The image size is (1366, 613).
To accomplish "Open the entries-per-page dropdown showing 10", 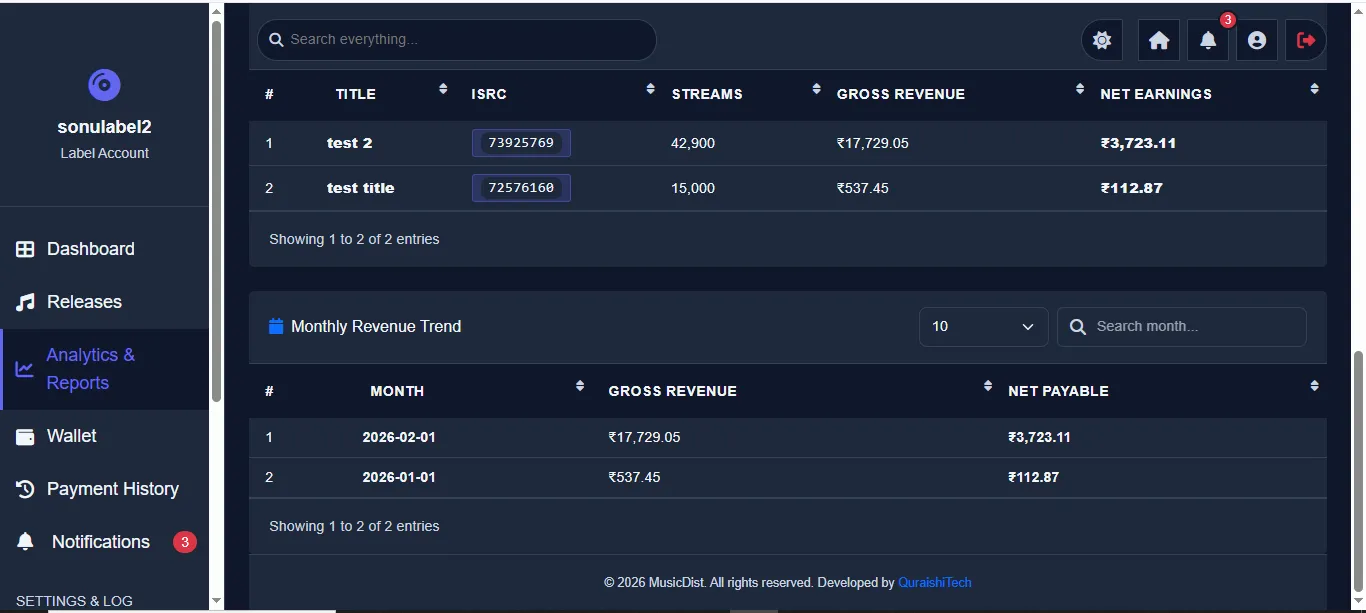I will pyautogui.click(x=983, y=327).
